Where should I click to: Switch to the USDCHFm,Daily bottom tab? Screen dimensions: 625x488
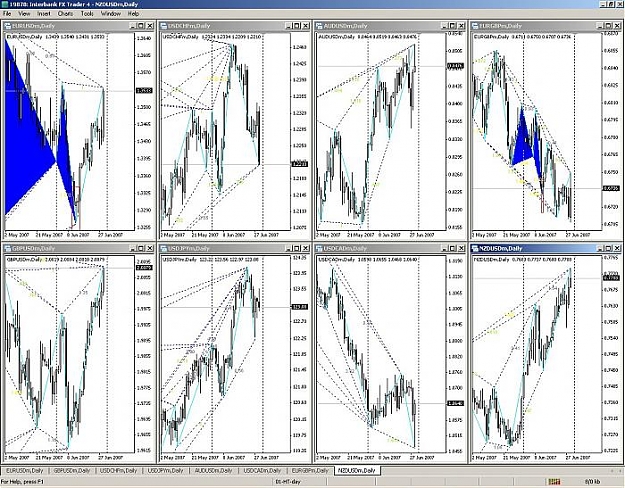(118, 471)
